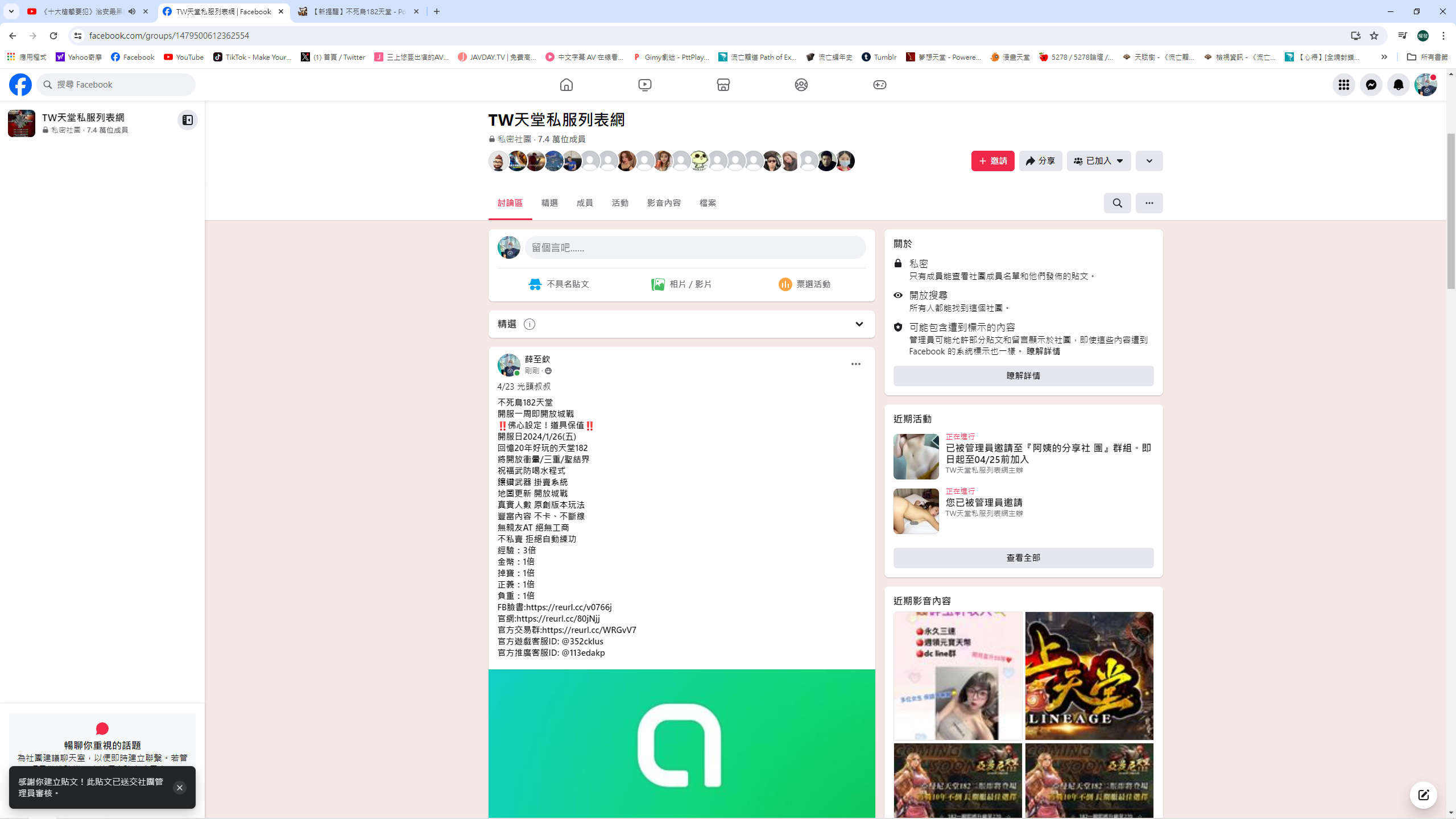1456x819 pixels.
Task: Open the 薛至欽 author name link
Action: [537, 359]
